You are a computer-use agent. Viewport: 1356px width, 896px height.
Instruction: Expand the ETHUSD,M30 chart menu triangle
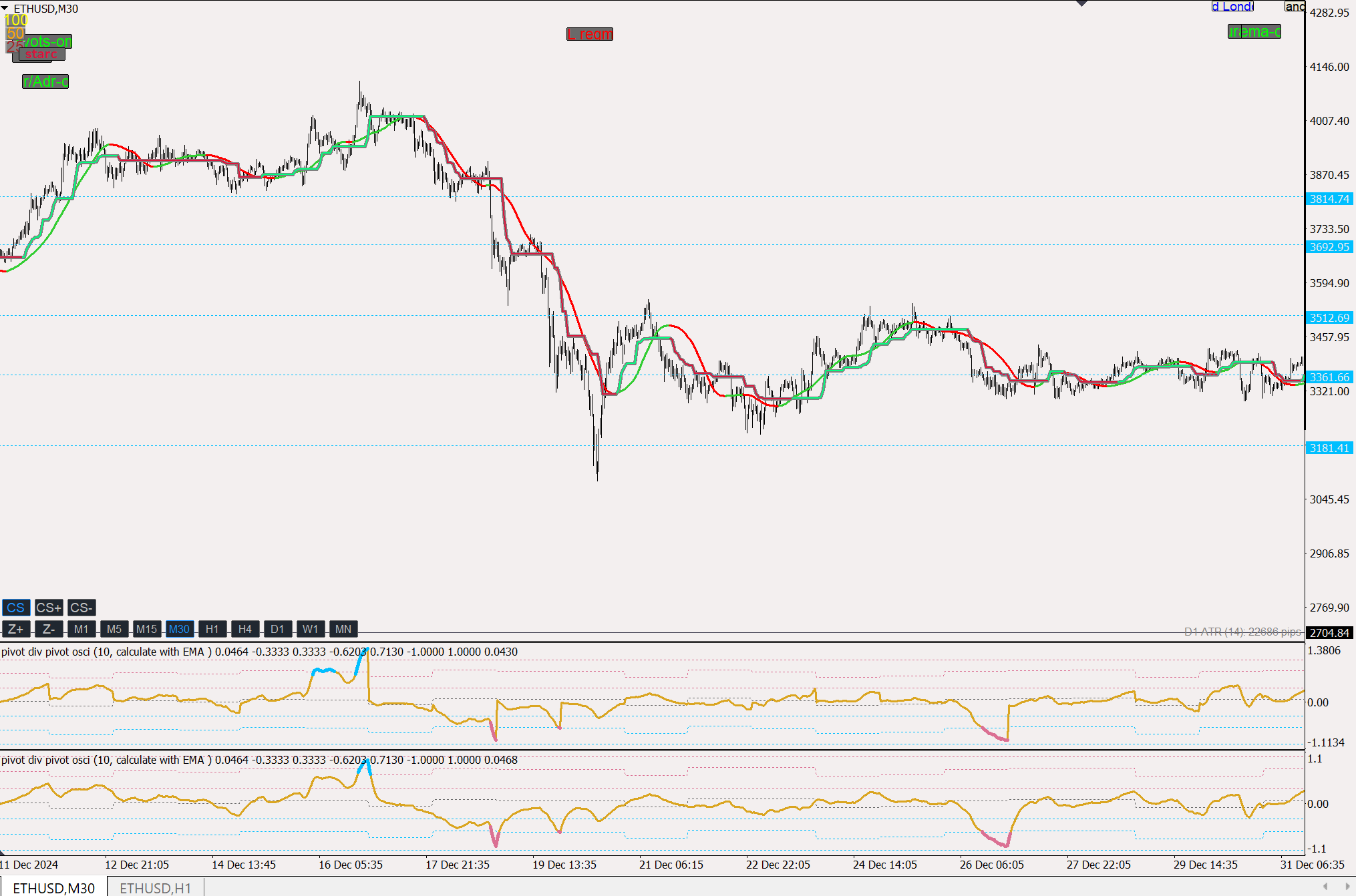[5, 8]
